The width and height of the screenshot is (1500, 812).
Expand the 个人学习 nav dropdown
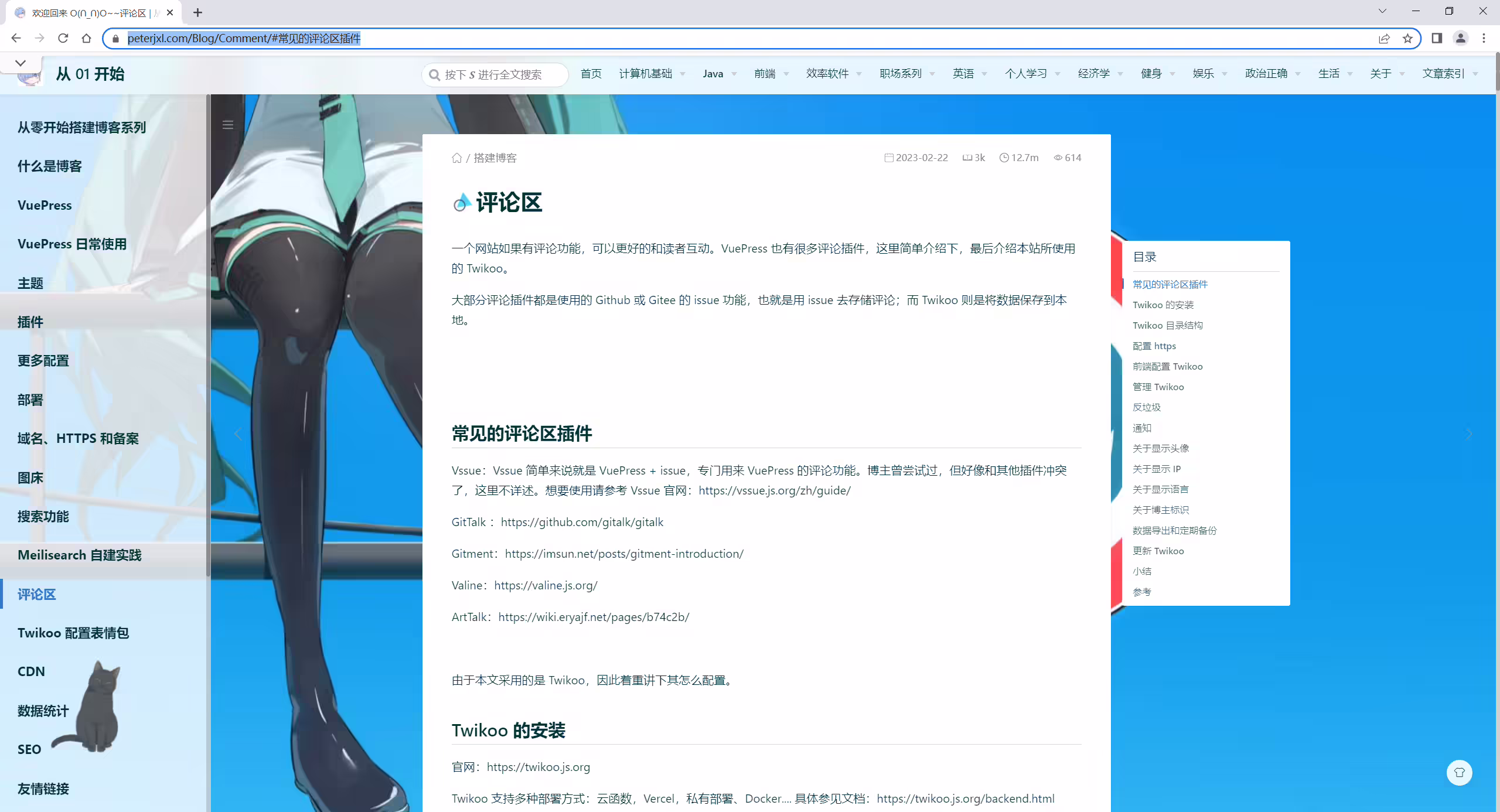click(1032, 74)
